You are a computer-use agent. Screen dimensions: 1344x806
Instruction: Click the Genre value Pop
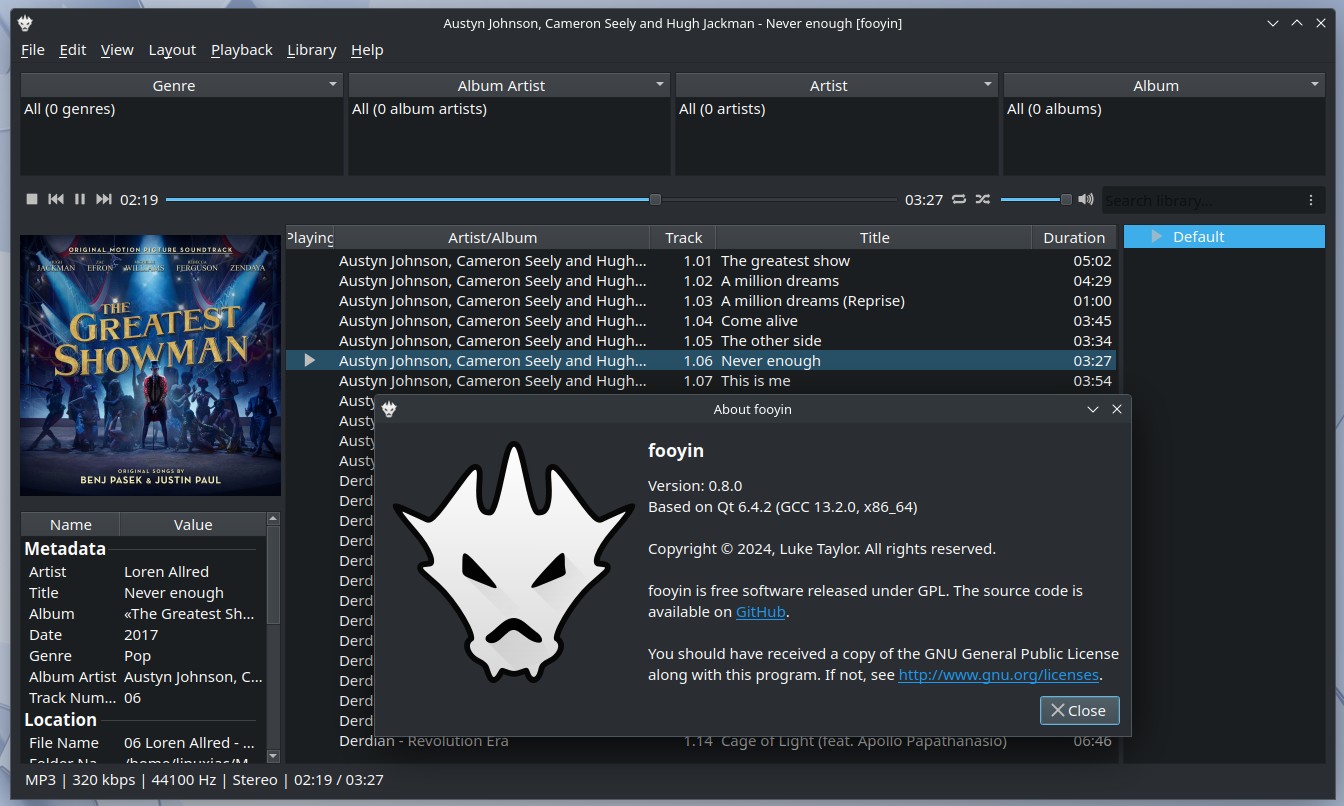(137, 656)
